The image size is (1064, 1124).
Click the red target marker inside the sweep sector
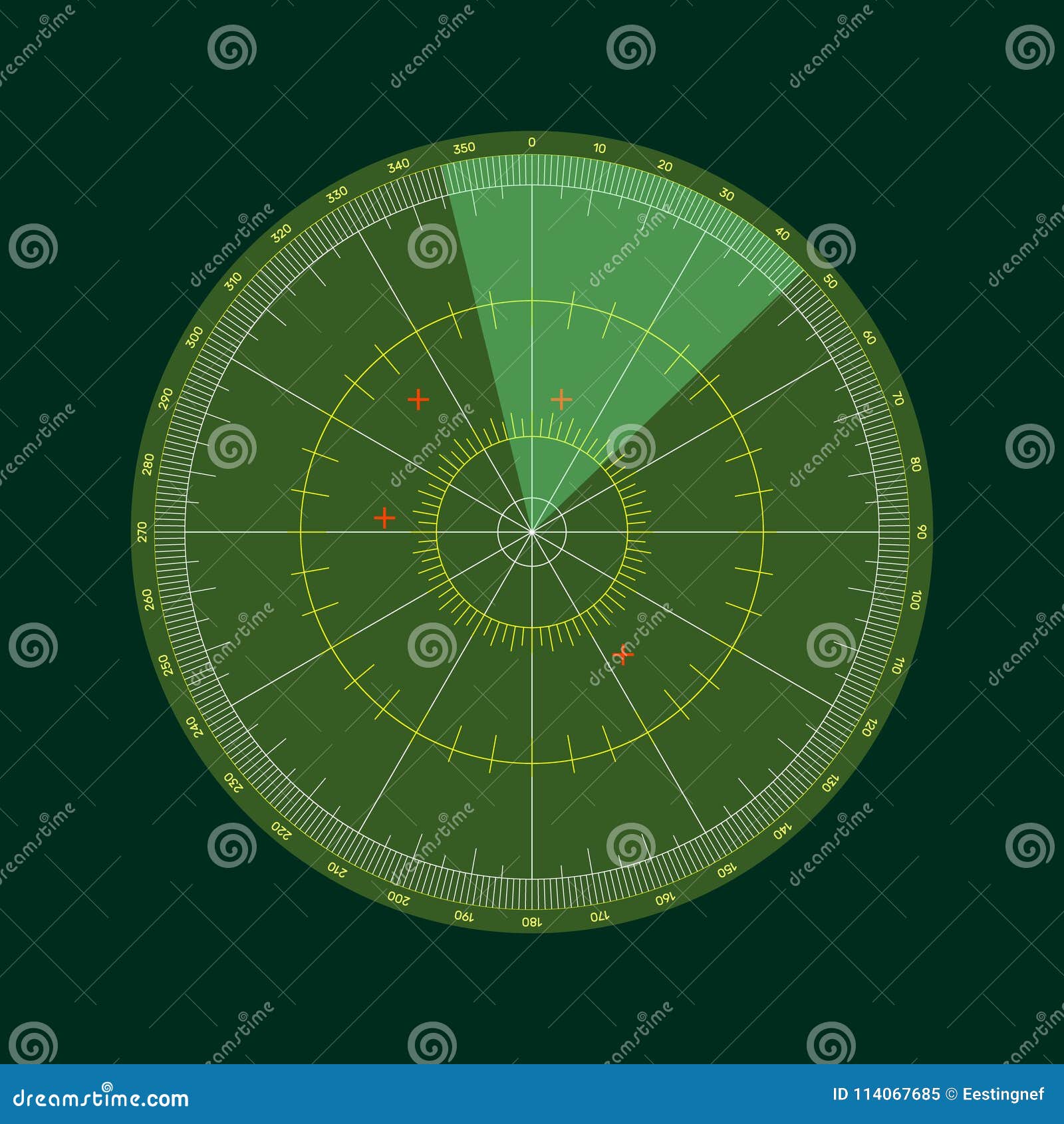point(563,398)
